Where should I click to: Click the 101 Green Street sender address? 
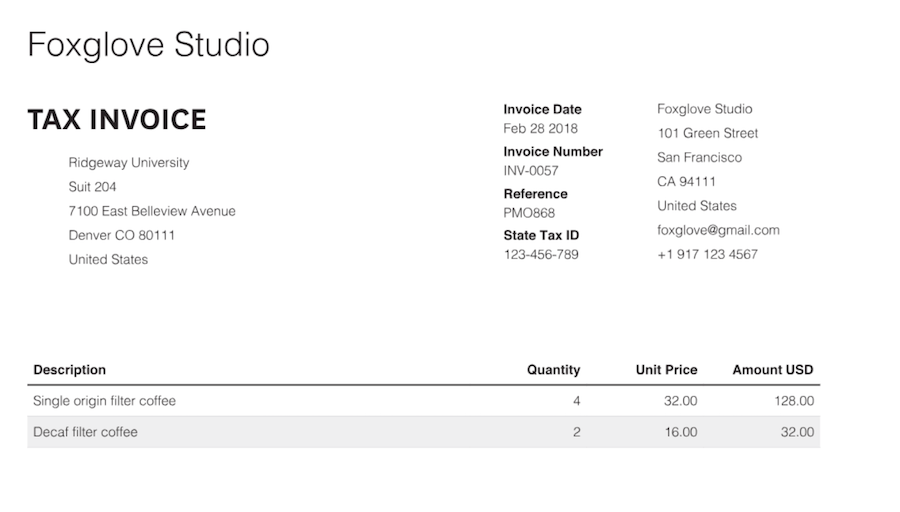pyautogui.click(x=707, y=133)
